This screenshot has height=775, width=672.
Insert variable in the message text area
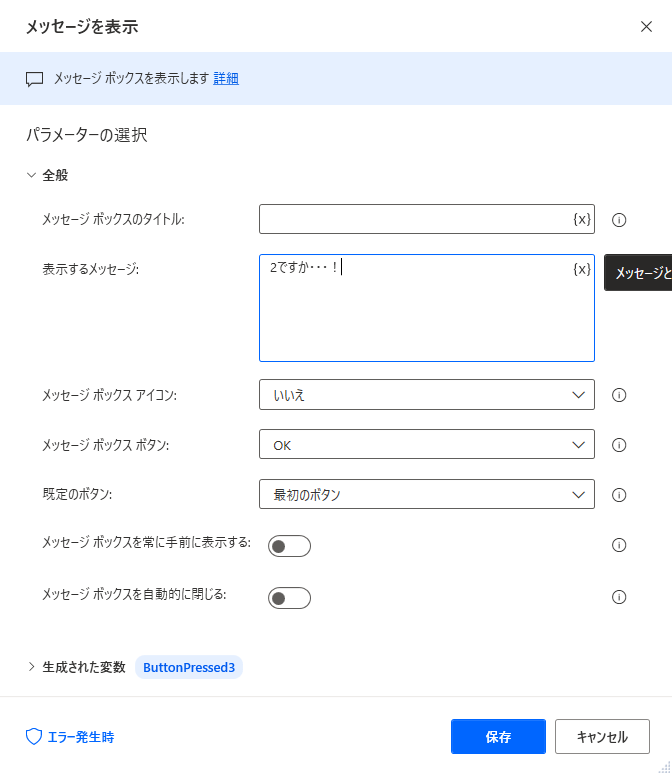click(582, 269)
